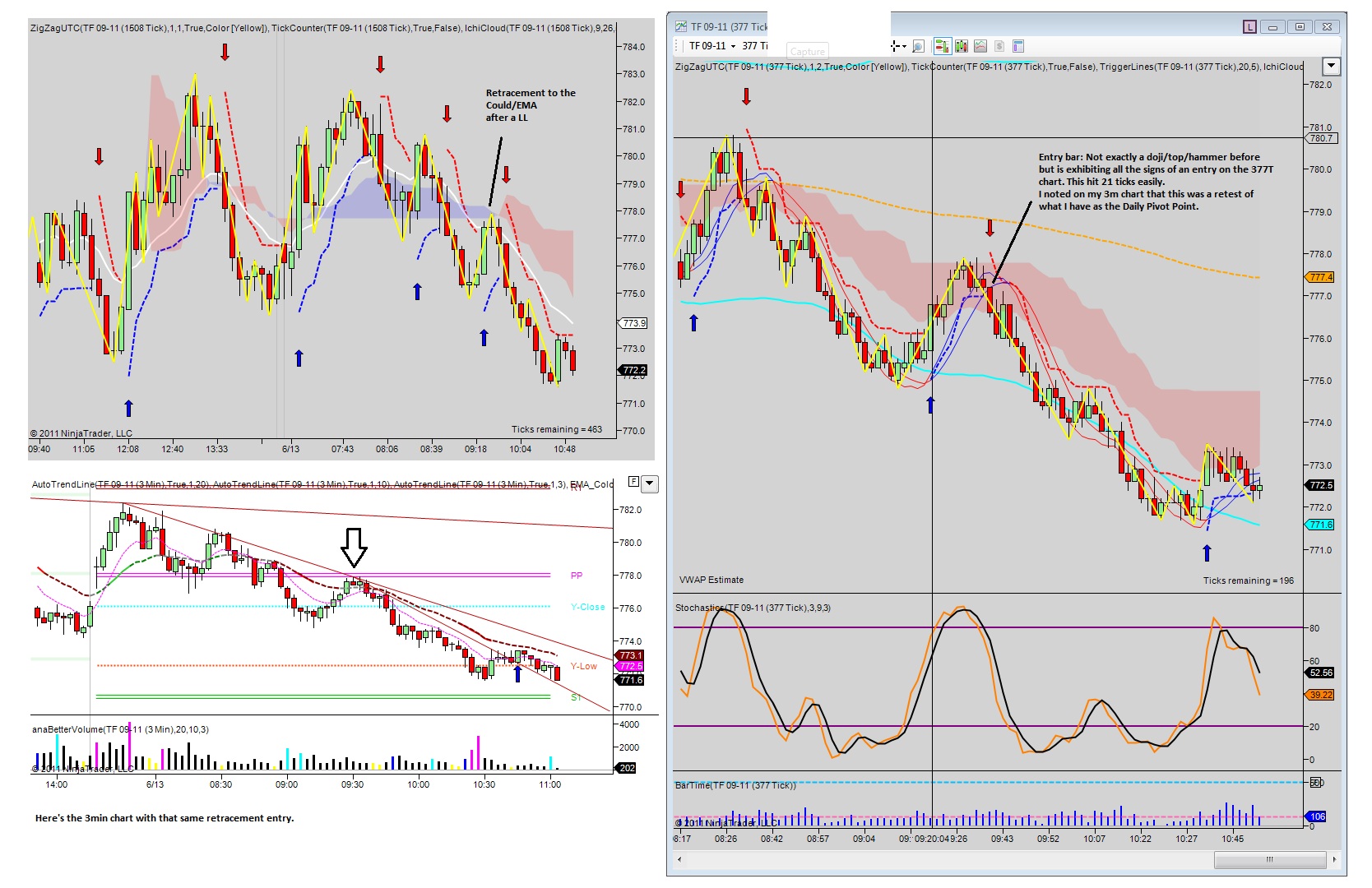Click the BarTime indicator label

(x=735, y=785)
